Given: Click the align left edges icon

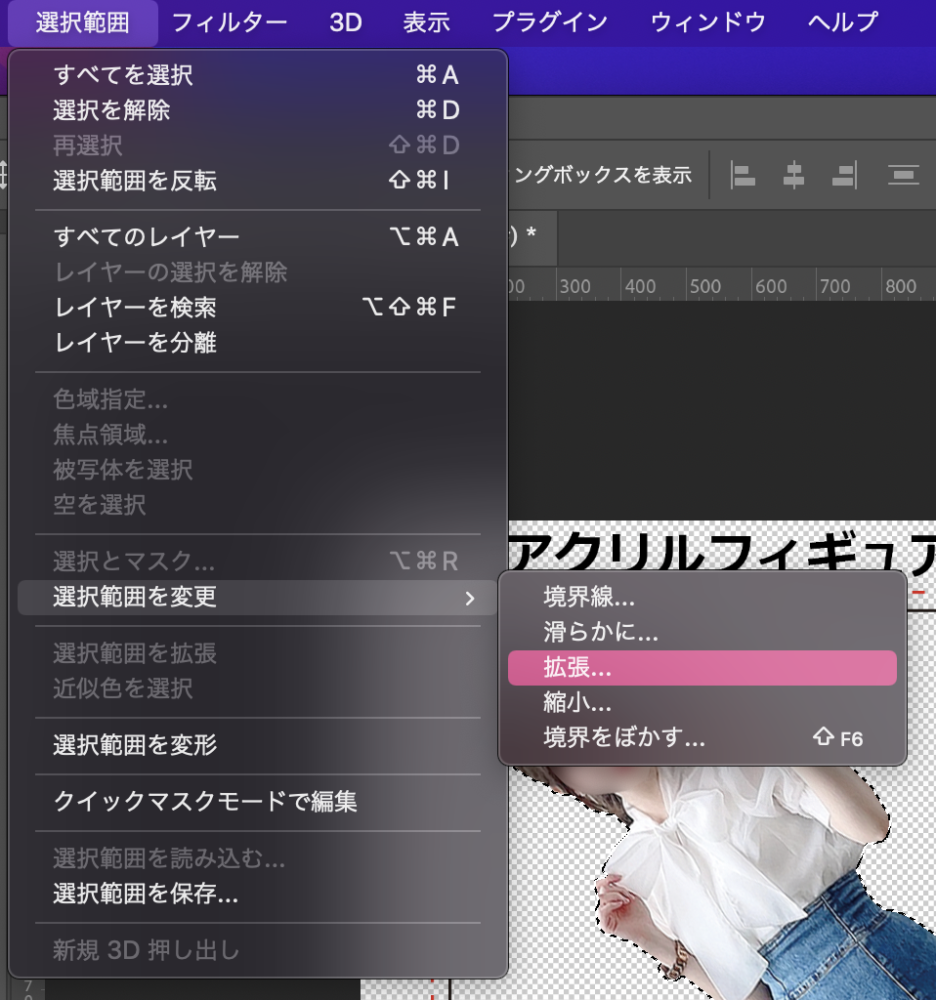Looking at the screenshot, I should pyautogui.click(x=743, y=175).
